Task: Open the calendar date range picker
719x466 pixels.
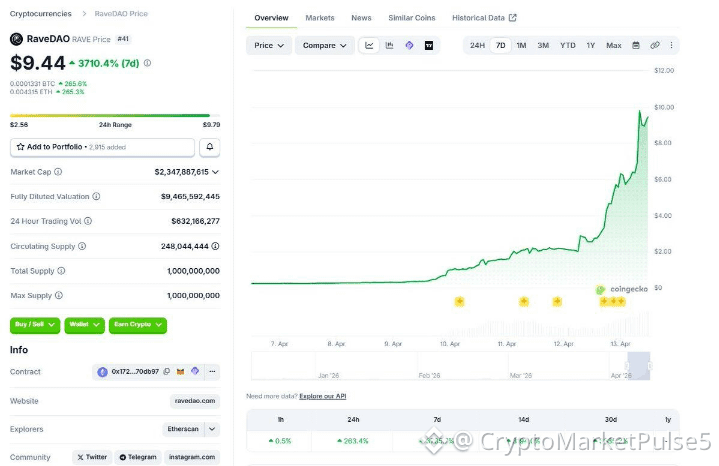Action: [x=636, y=45]
